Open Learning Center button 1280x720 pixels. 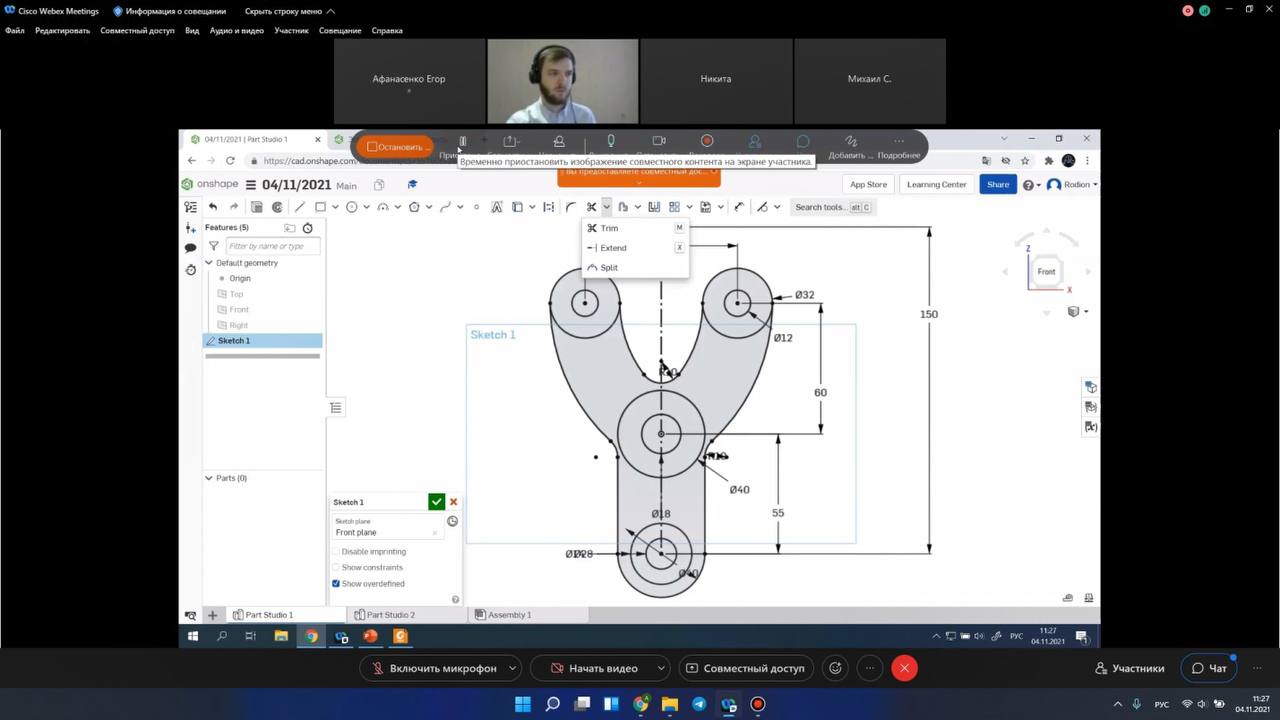click(937, 184)
